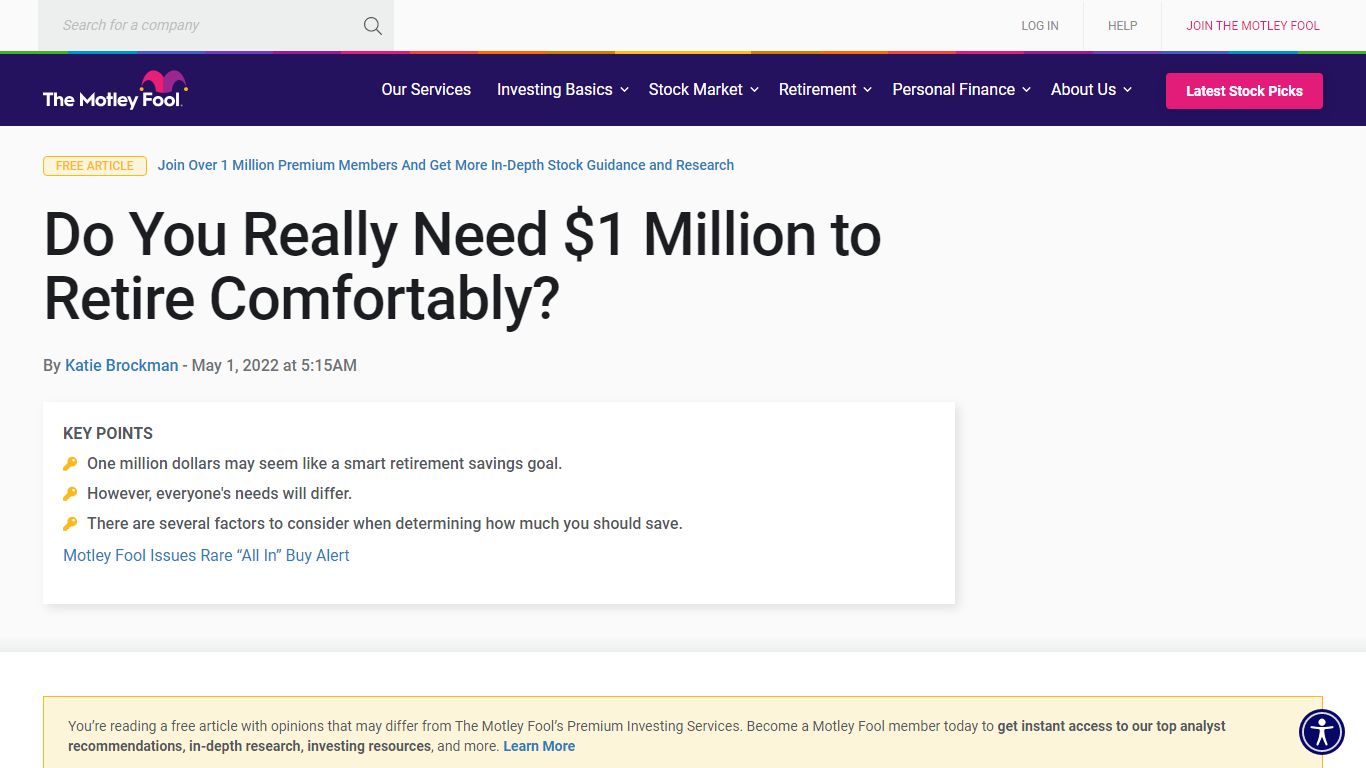Expand Stock Market dropdown chevron
The image size is (1366, 768).
[x=754, y=90]
